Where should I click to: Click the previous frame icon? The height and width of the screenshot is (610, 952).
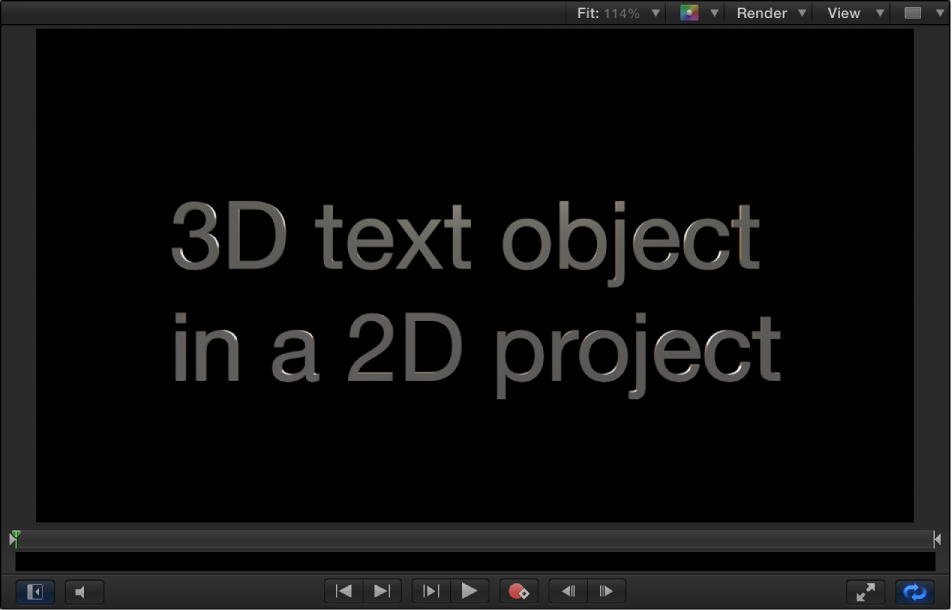pyautogui.click(x=568, y=591)
